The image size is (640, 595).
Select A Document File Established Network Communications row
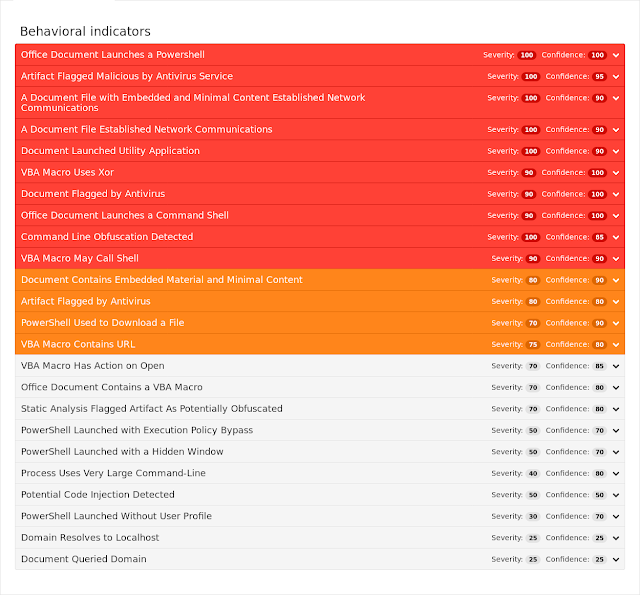320,129
